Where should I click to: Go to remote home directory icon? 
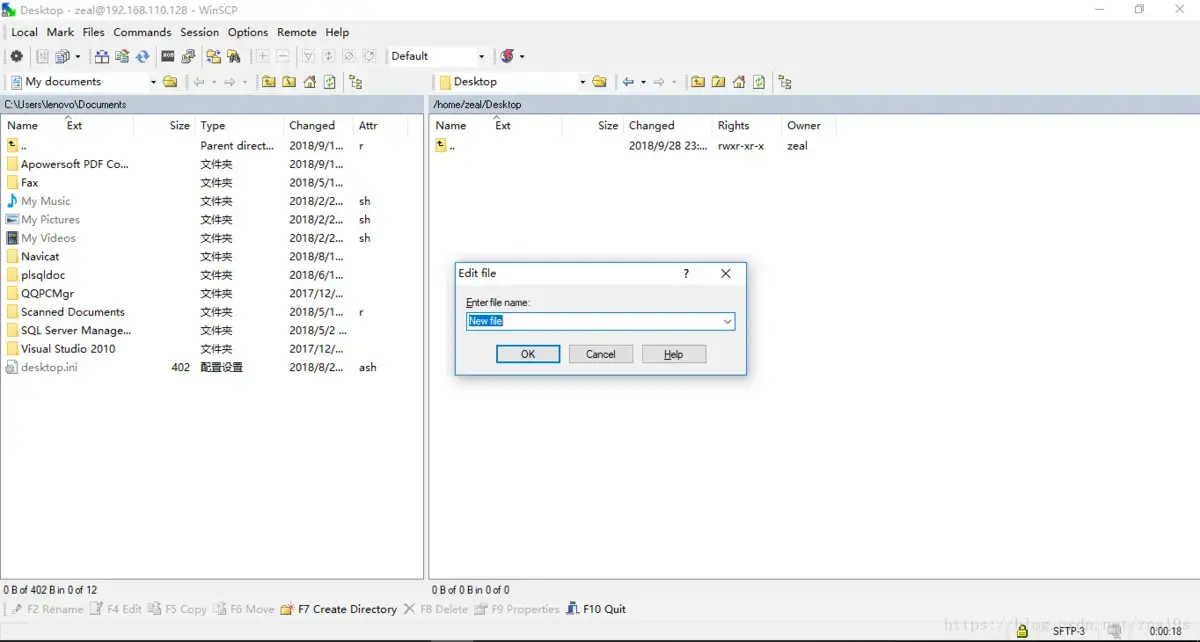(x=739, y=82)
